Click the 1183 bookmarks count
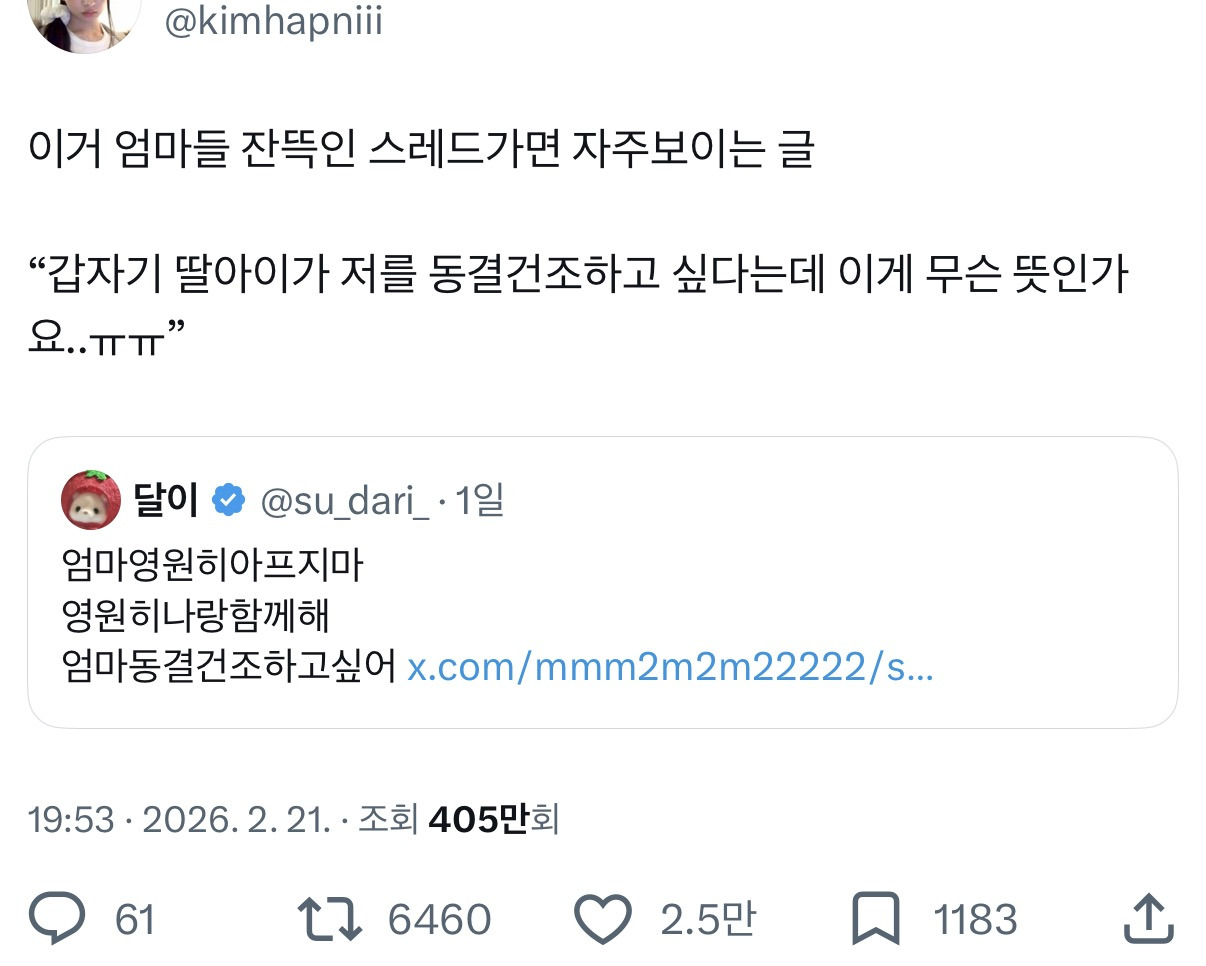The width and height of the screenshot is (1206, 966). coord(975,919)
